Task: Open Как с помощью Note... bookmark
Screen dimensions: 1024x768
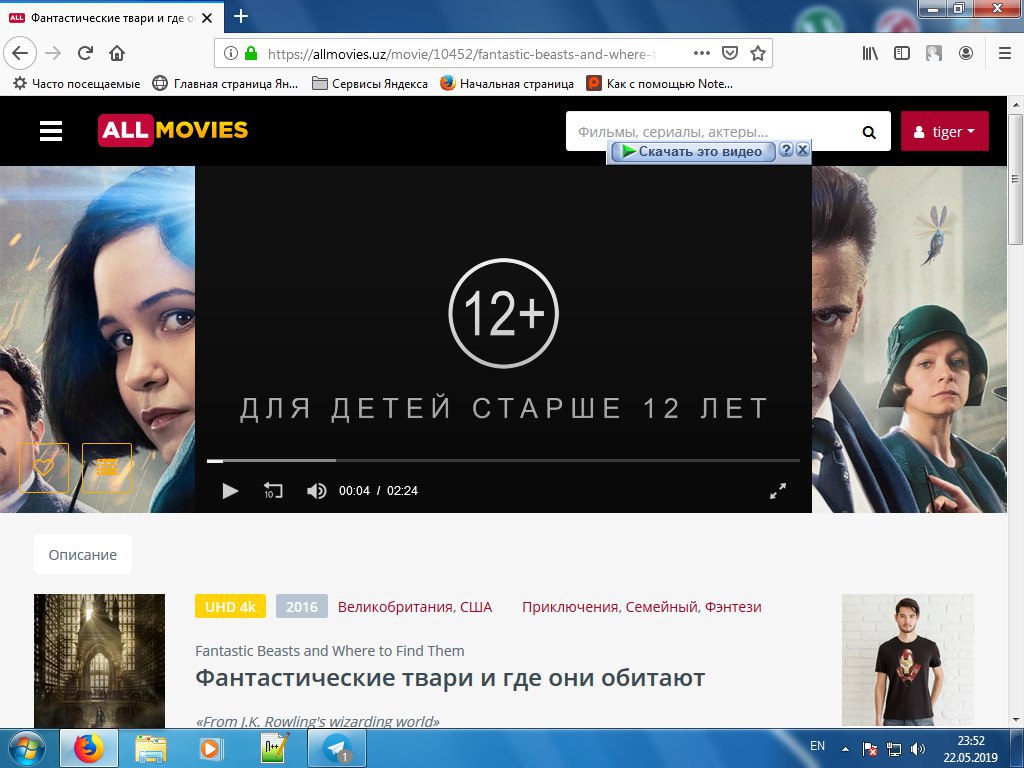Action: [x=660, y=84]
